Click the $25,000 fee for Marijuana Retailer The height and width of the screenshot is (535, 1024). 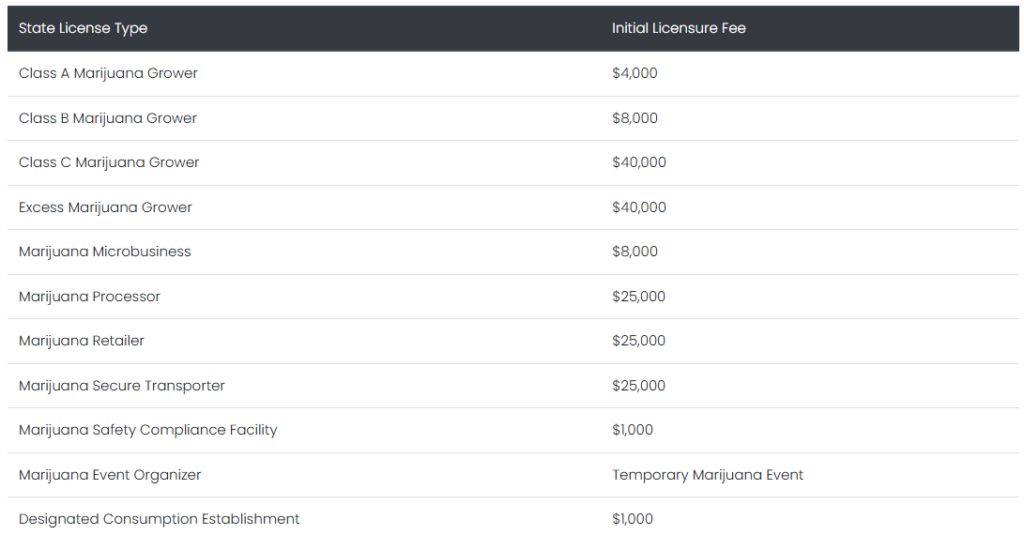pyautogui.click(x=639, y=341)
